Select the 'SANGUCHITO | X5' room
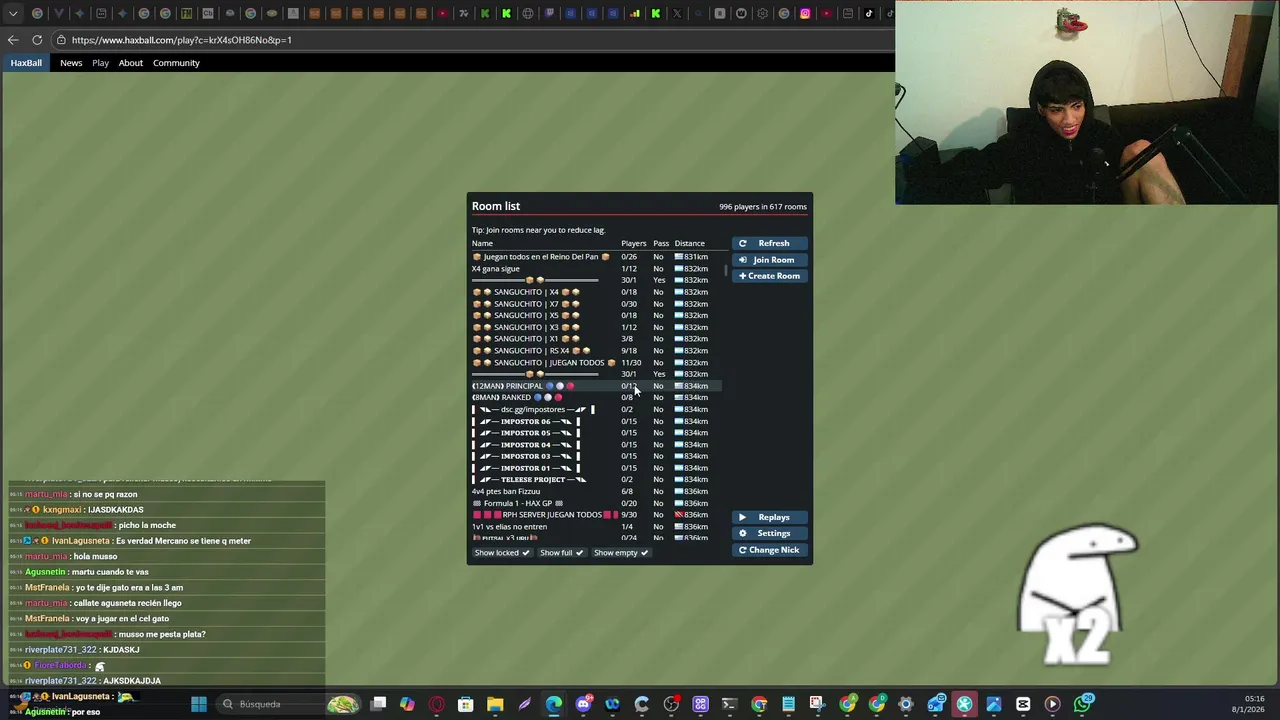The width and height of the screenshot is (1280, 720). click(x=596, y=315)
